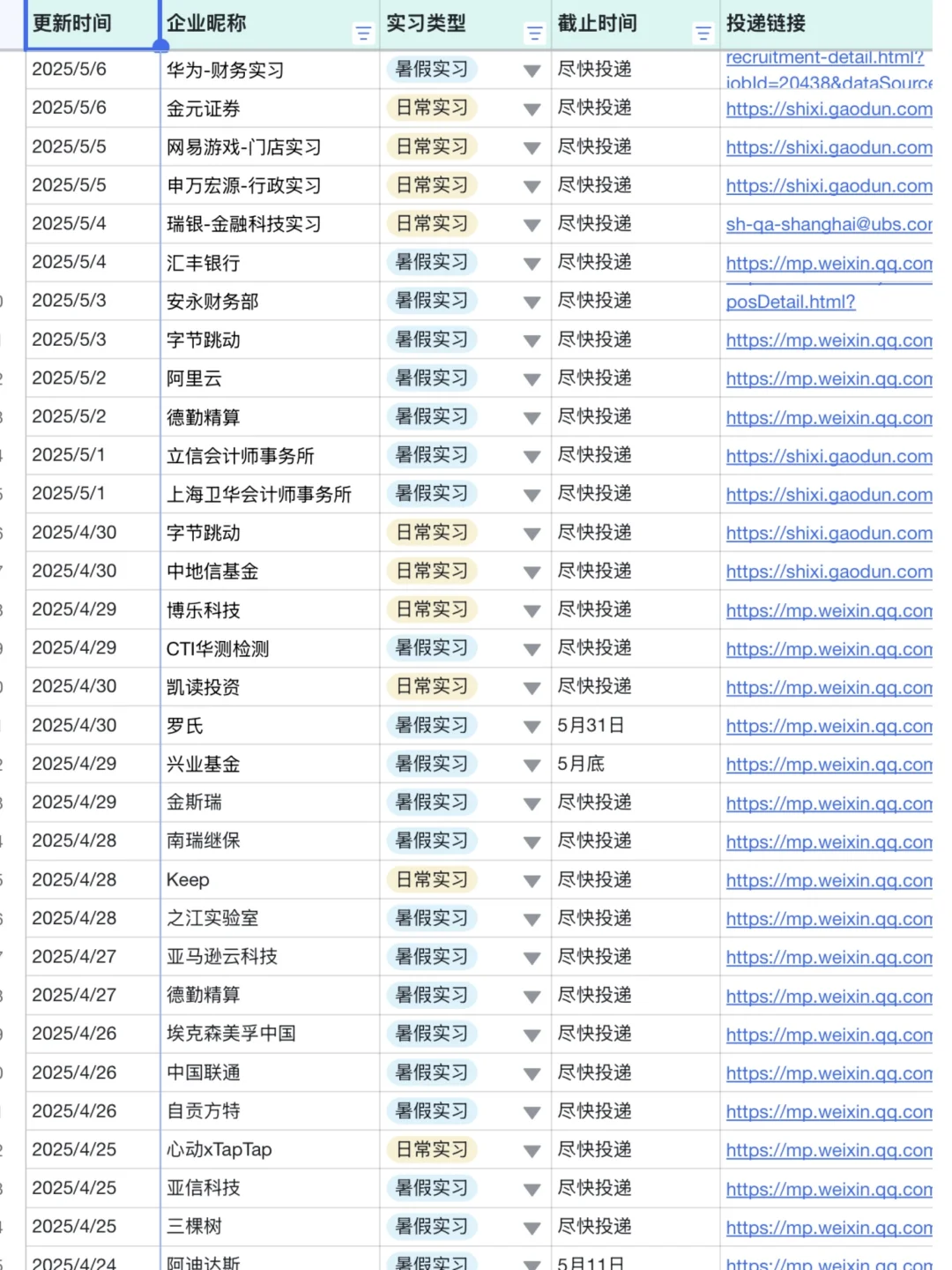Viewport: 952px width, 1270px height.
Task: Select 尽快投递 cell in 博乐科技 row
Action: (636, 609)
